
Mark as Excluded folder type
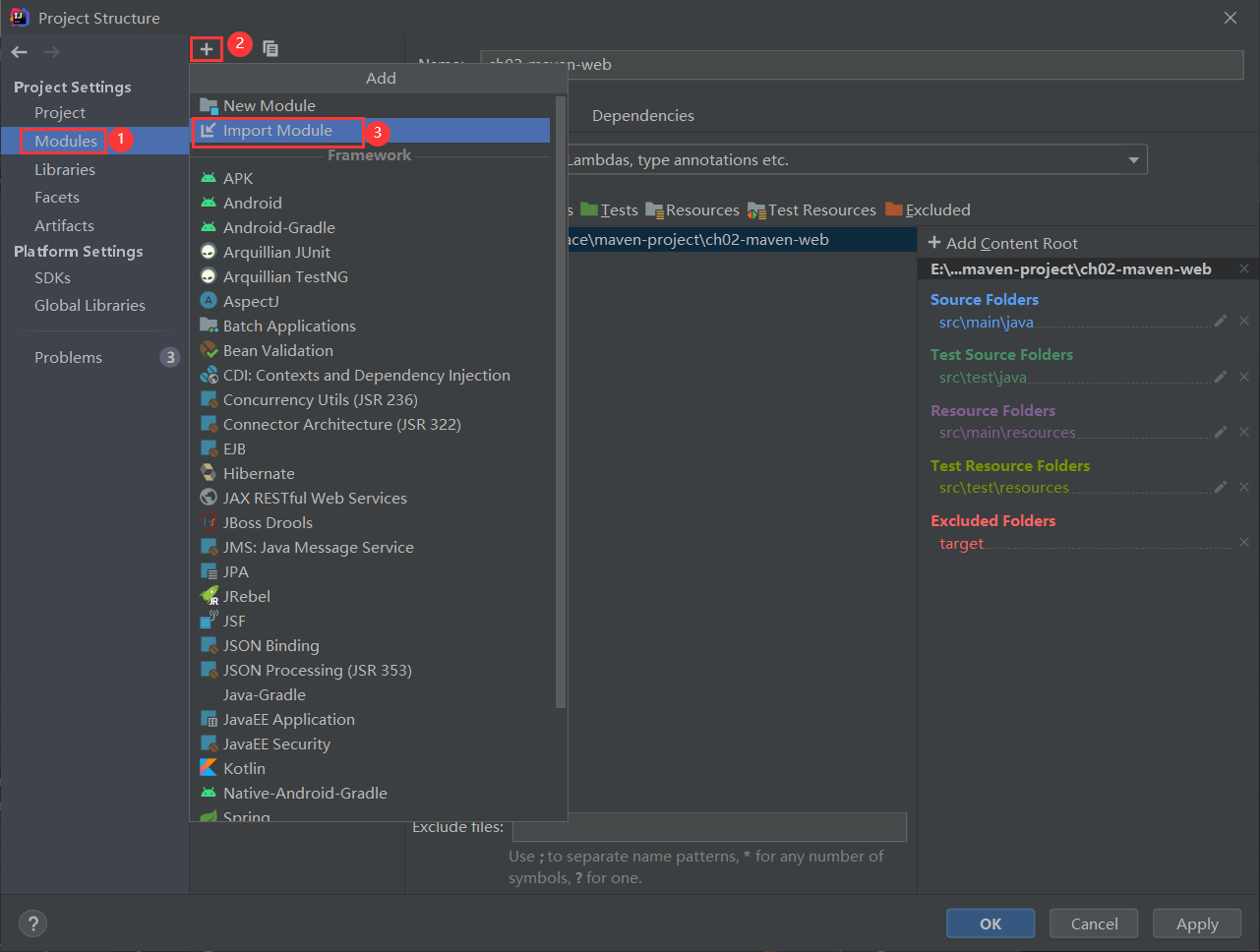(x=928, y=210)
